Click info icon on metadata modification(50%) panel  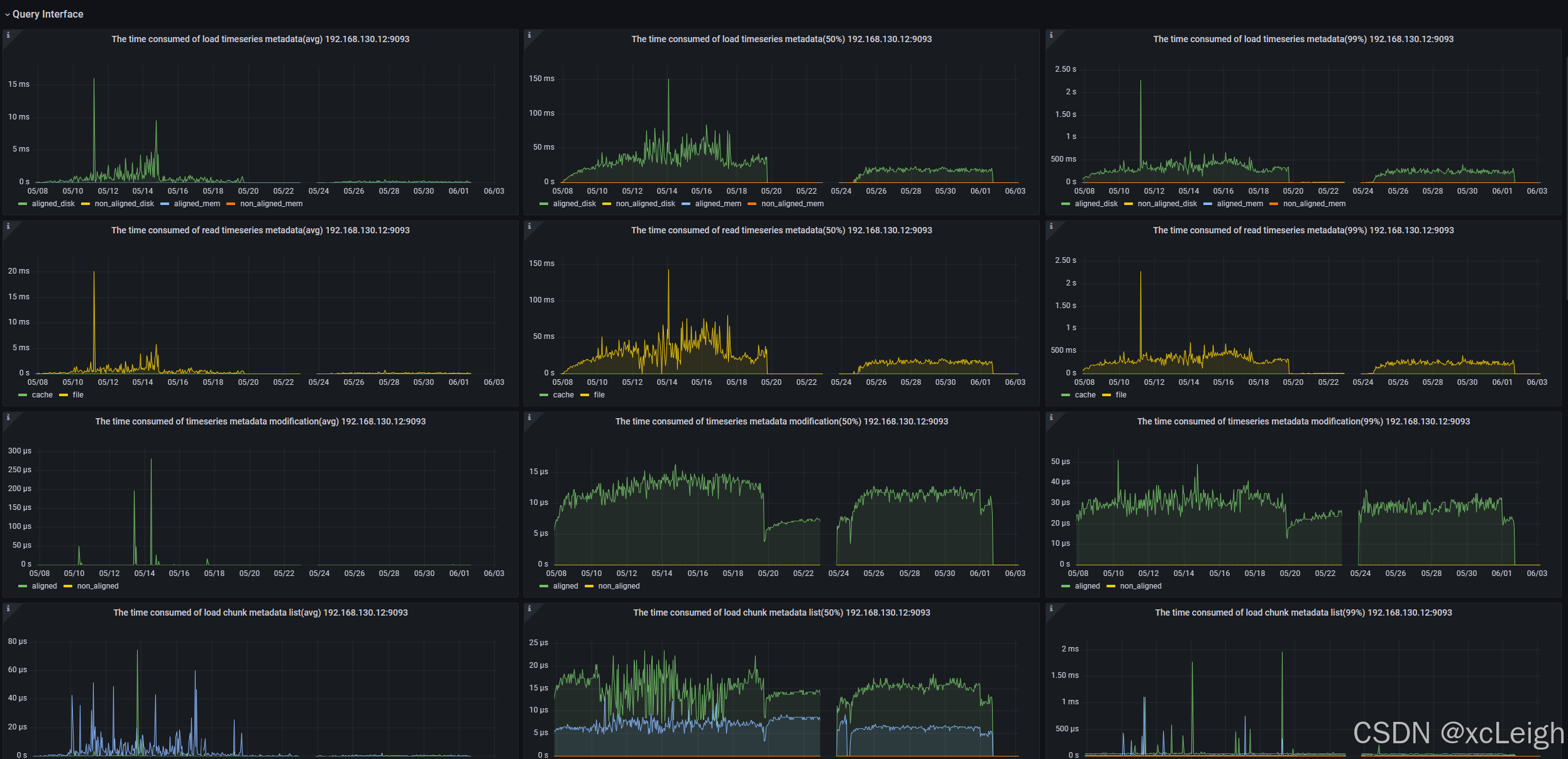[x=529, y=418]
